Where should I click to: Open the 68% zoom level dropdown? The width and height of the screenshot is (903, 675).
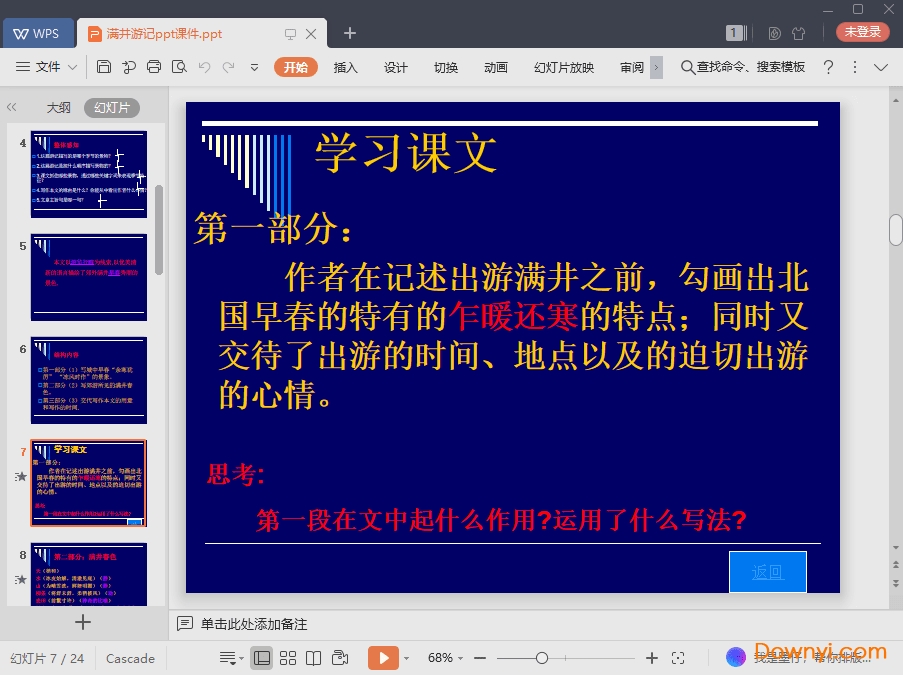click(445, 658)
